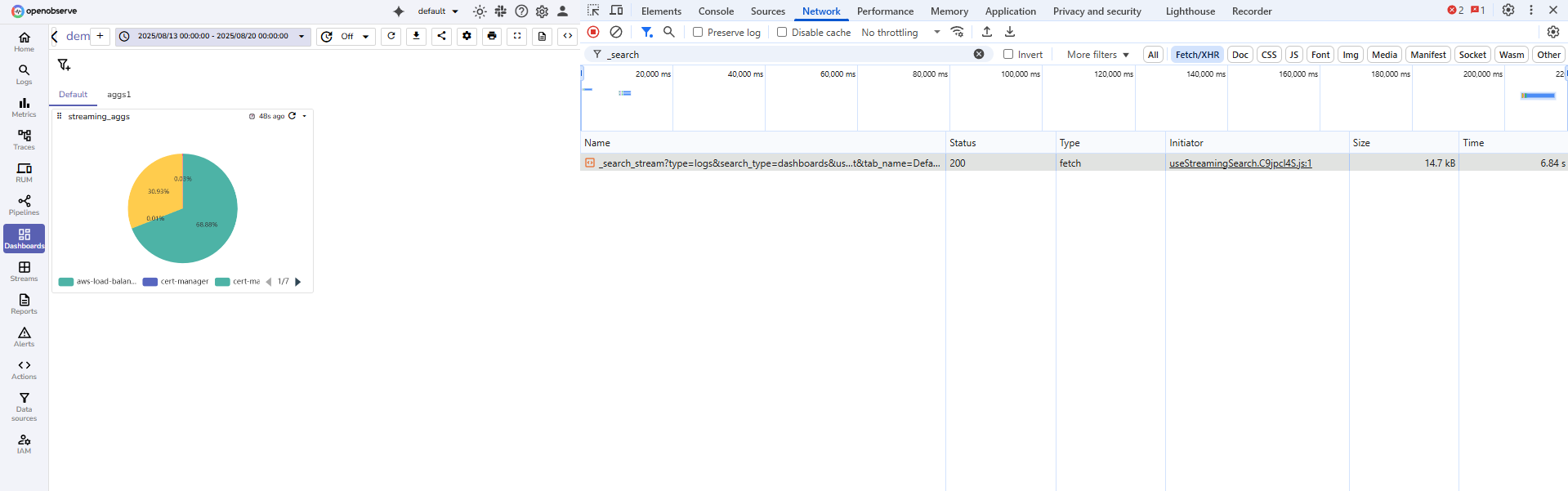
Task: Click the print dashboard icon
Action: point(492,36)
